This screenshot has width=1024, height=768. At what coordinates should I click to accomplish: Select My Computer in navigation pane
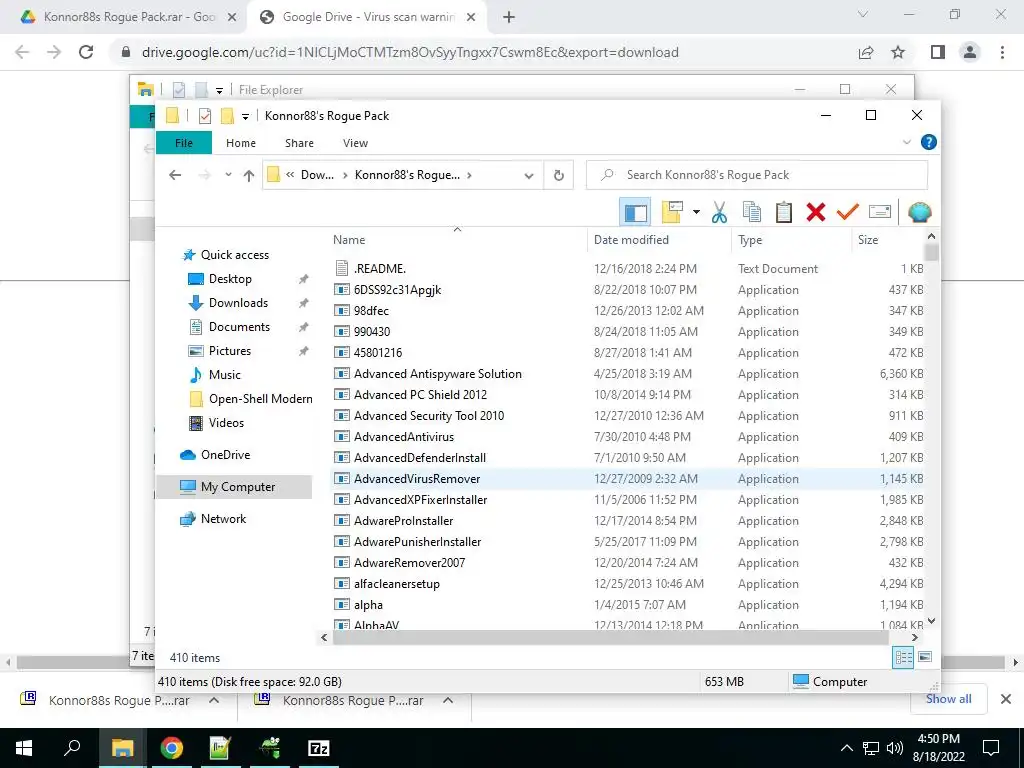click(234, 487)
